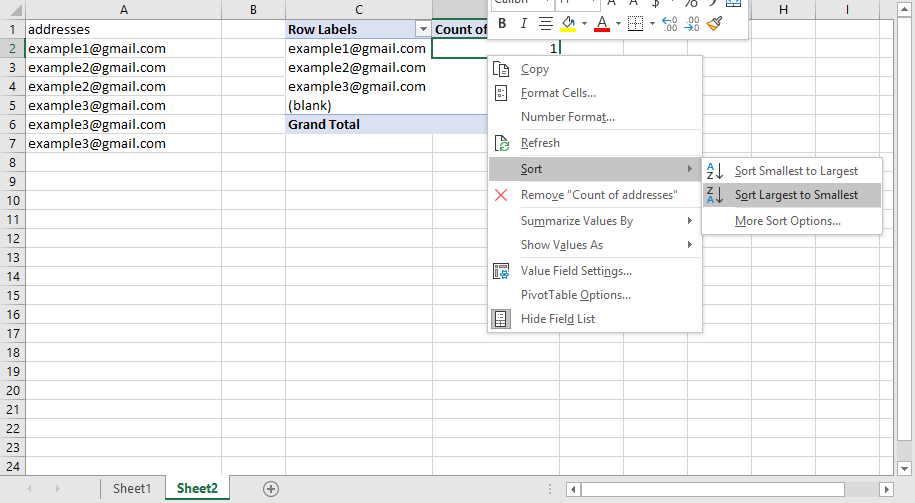Click cell A1 "addresses"
The height and width of the screenshot is (503, 915).
click(124, 29)
